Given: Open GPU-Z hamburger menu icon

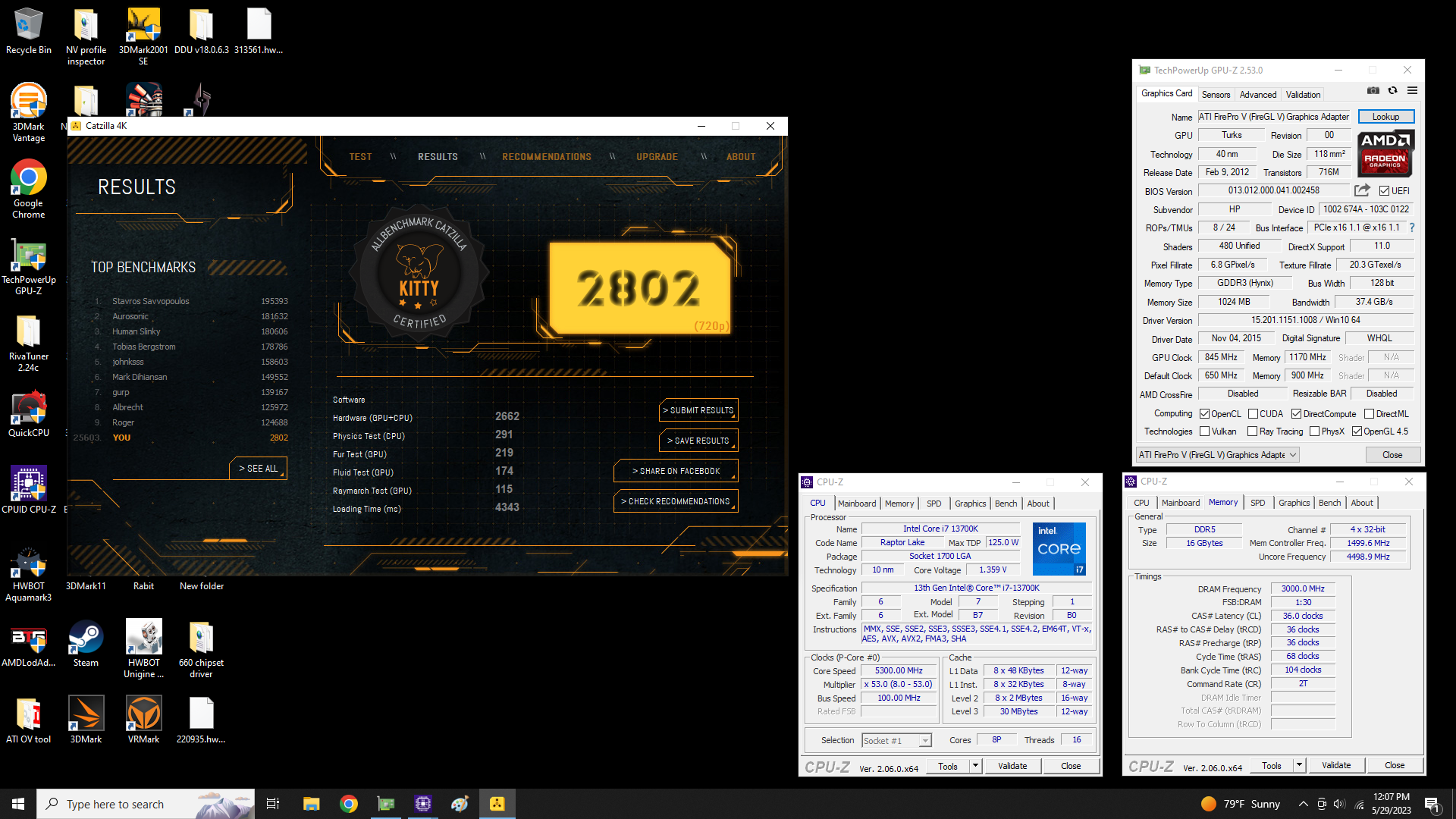Looking at the screenshot, I should click(1412, 90).
